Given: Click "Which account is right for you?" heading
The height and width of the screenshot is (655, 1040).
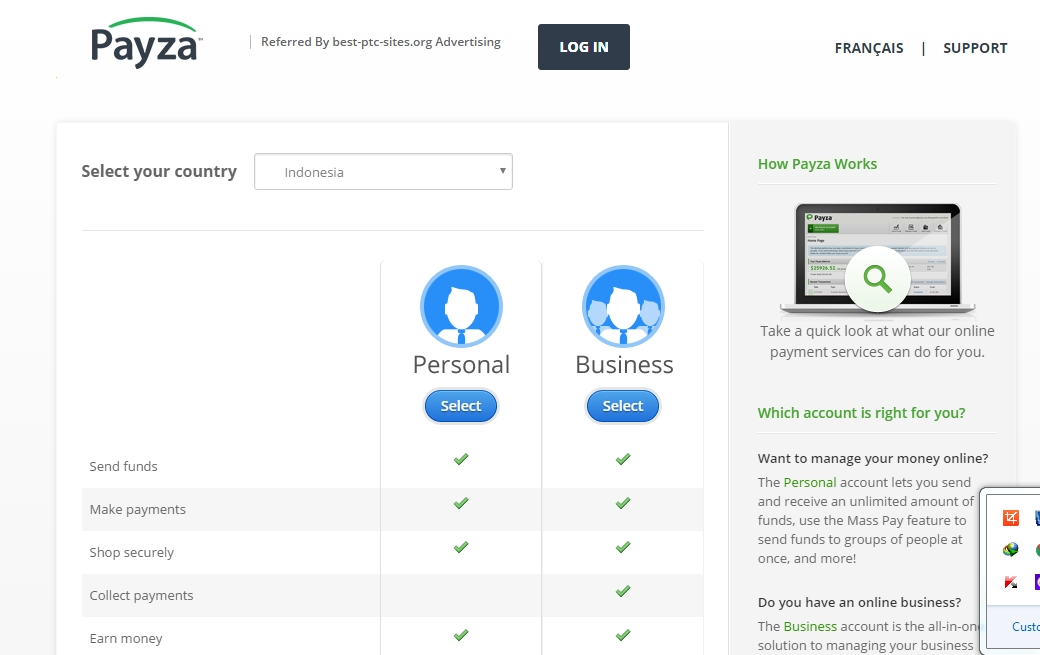Looking at the screenshot, I should [862, 413].
